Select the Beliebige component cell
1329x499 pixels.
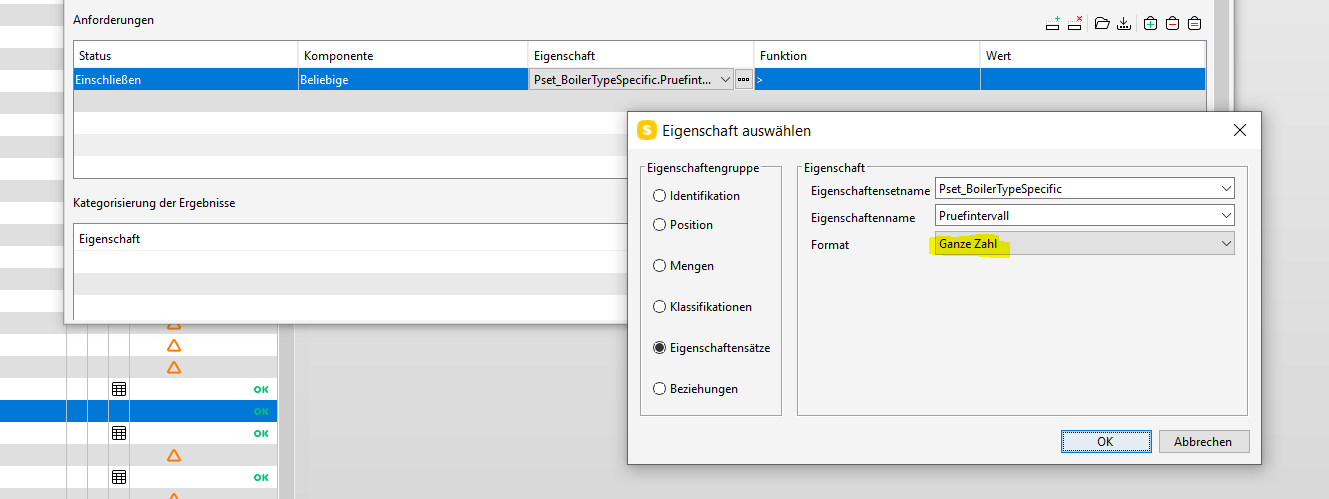click(x=413, y=79)
